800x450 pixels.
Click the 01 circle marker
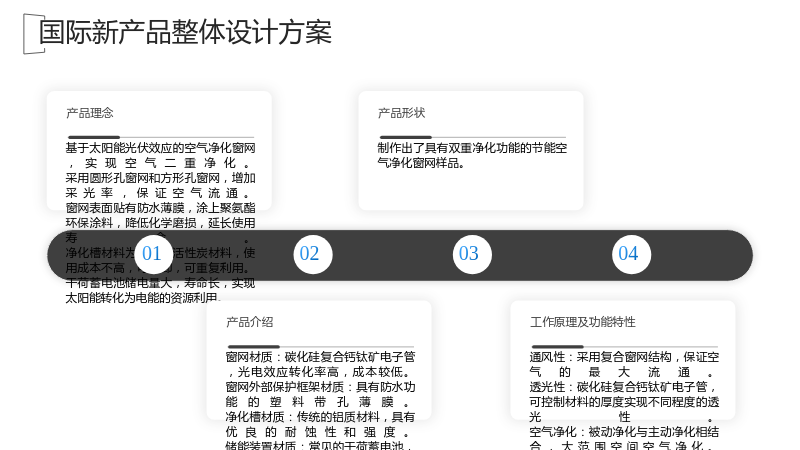[x=154, y=255]
